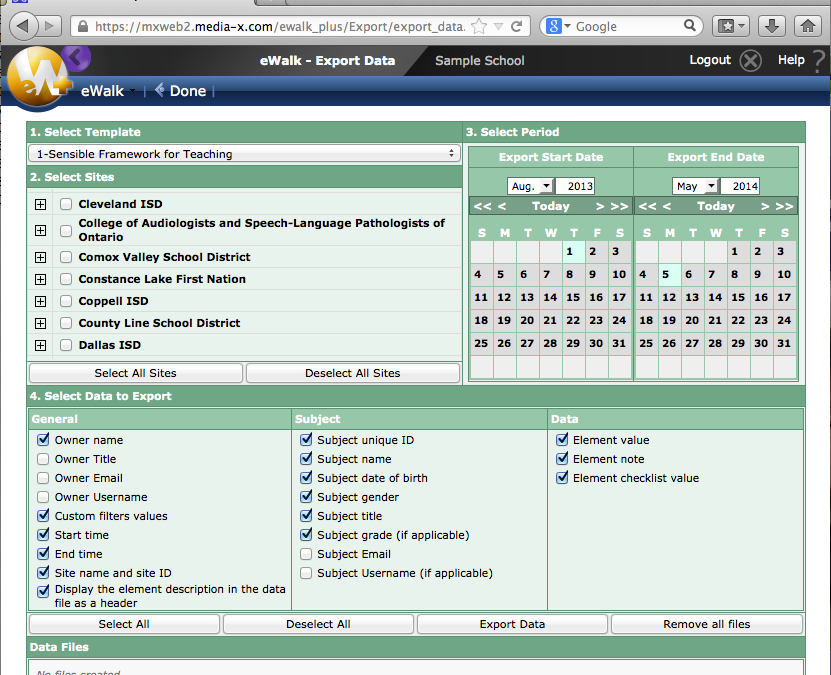Check the Coppell ISD checkbox
This screenshot has height=675, width=831.
pos(66,301)
